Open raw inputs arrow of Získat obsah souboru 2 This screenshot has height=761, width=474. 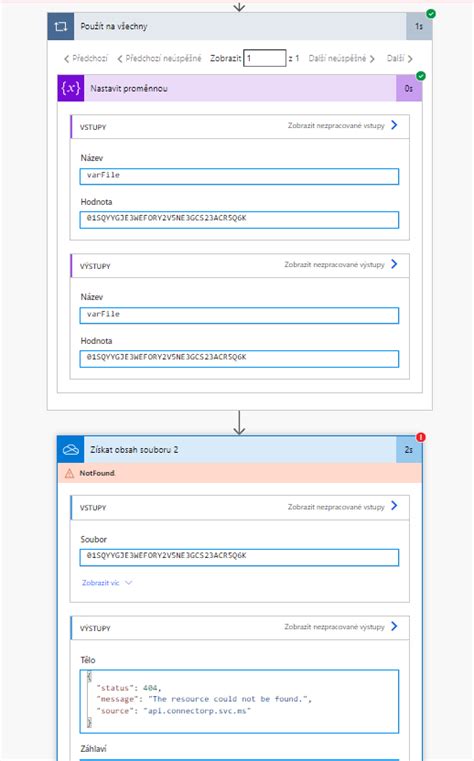tap(394, 506)
